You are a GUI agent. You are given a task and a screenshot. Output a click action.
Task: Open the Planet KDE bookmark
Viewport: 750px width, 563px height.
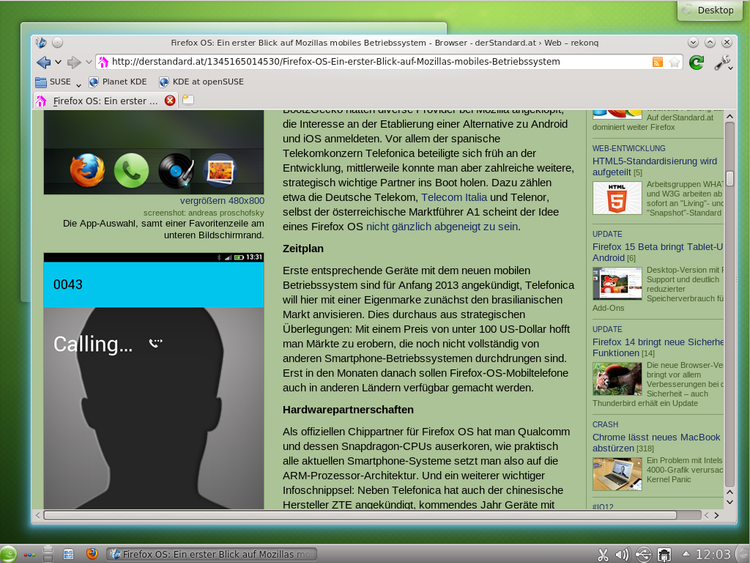119,82
